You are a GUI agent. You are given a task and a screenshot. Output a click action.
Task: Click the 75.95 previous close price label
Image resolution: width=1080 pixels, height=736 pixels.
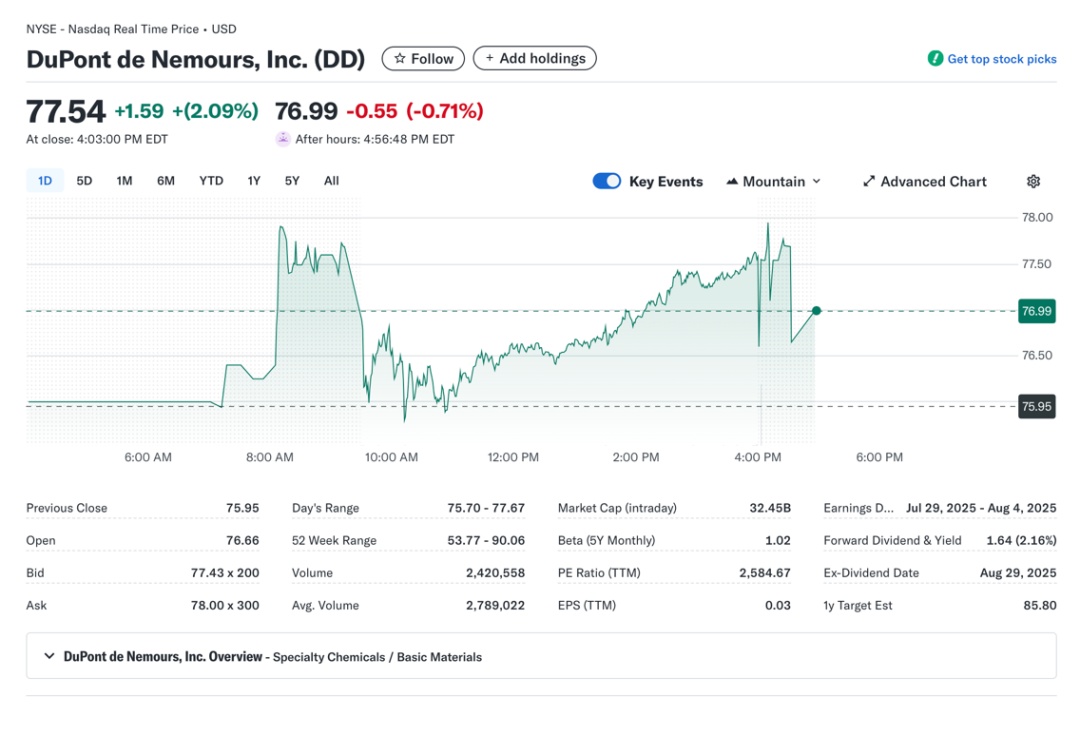pos(1037,406)
